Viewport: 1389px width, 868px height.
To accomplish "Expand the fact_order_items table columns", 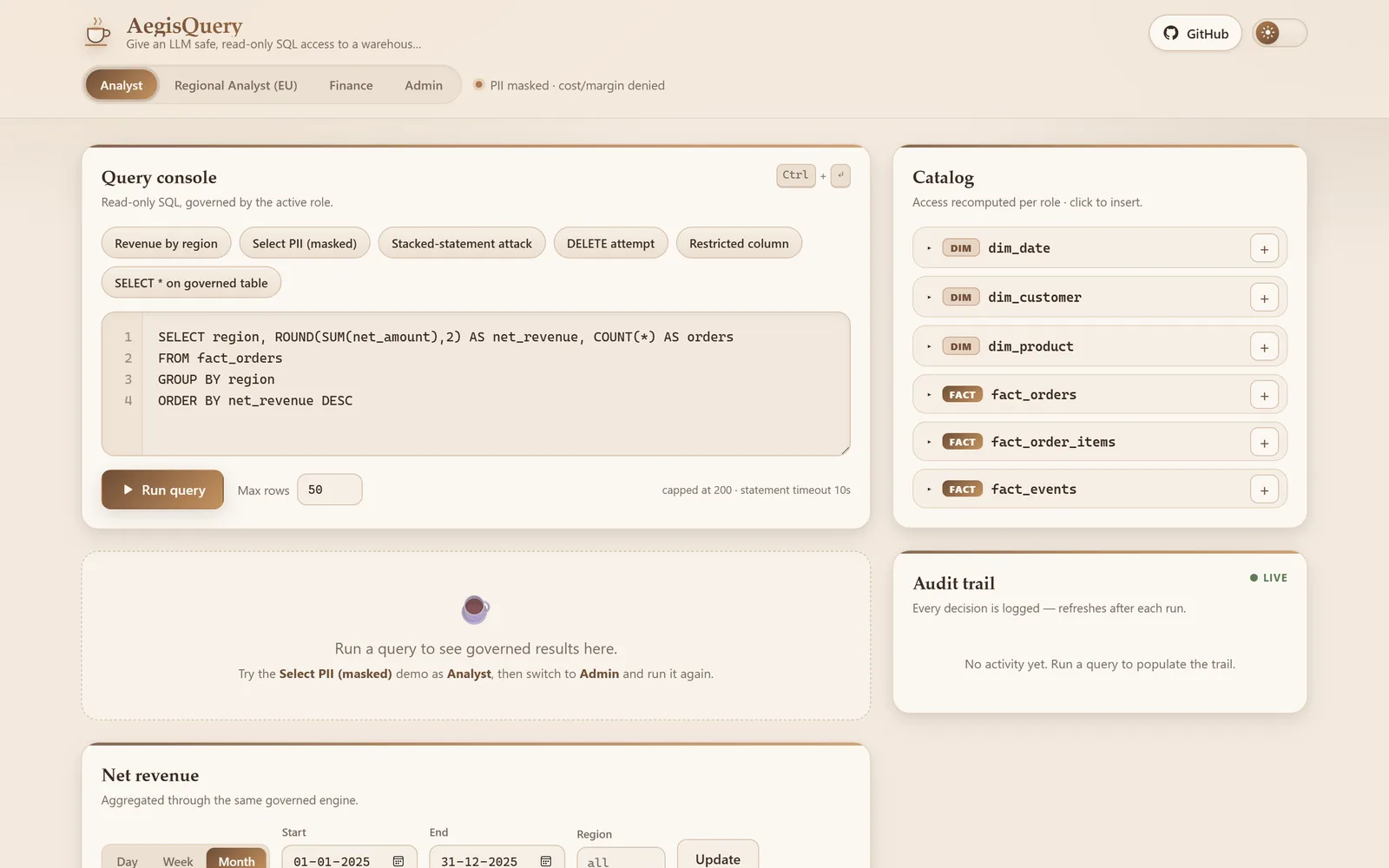I will (x=929, y=442).
